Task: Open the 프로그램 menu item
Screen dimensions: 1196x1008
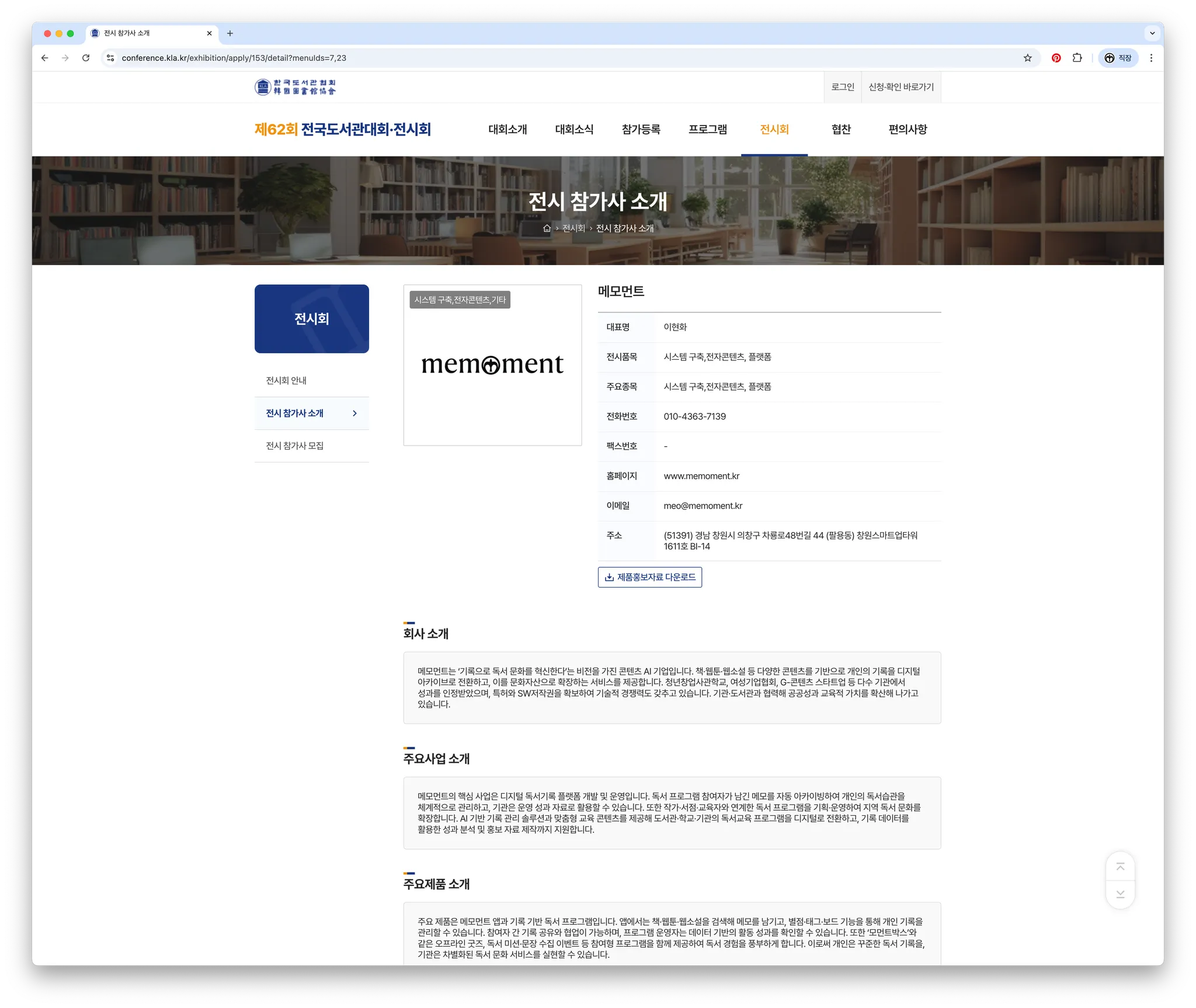Action: tap(707, 130)
